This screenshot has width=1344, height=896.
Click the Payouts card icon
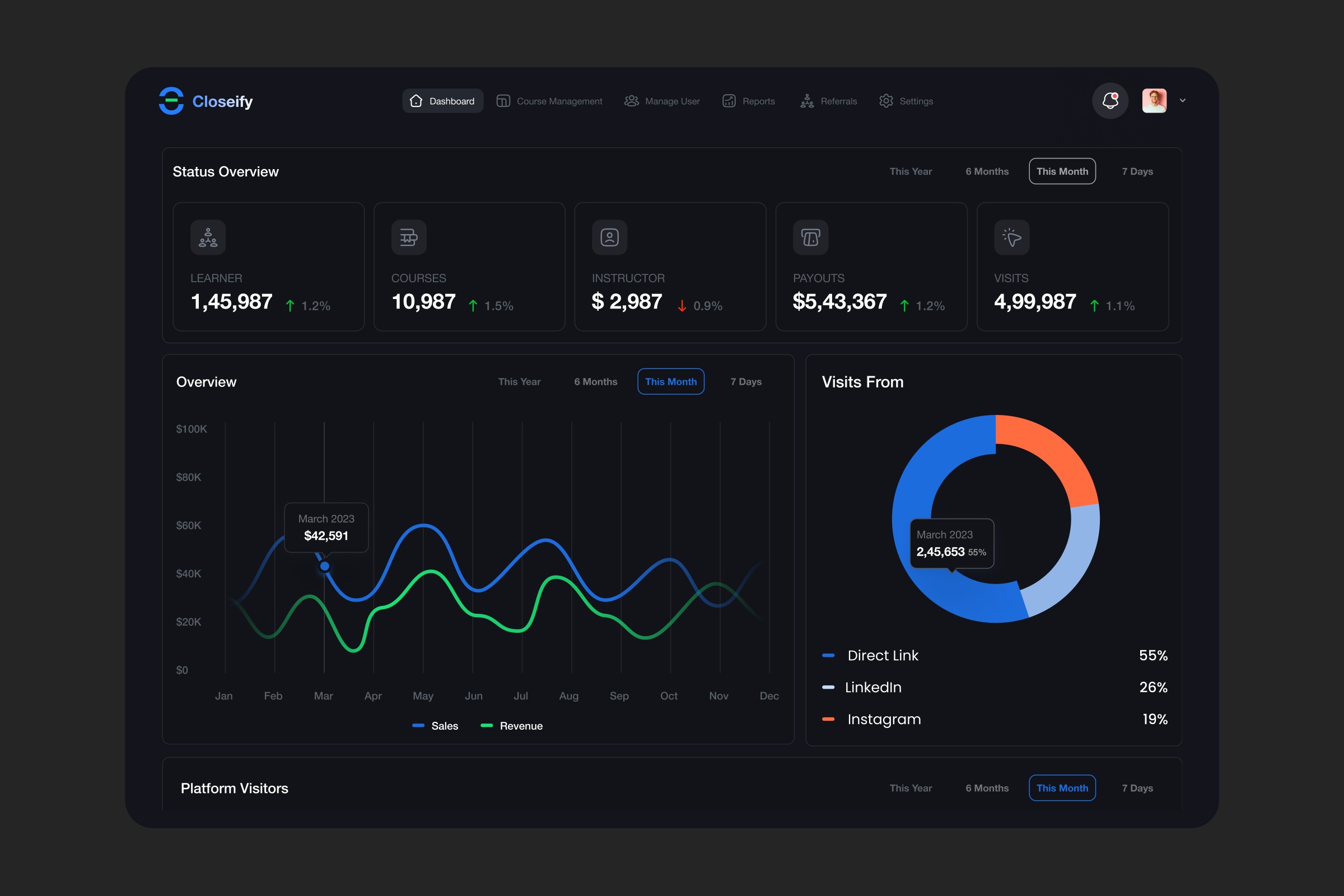tap(810, 237)
